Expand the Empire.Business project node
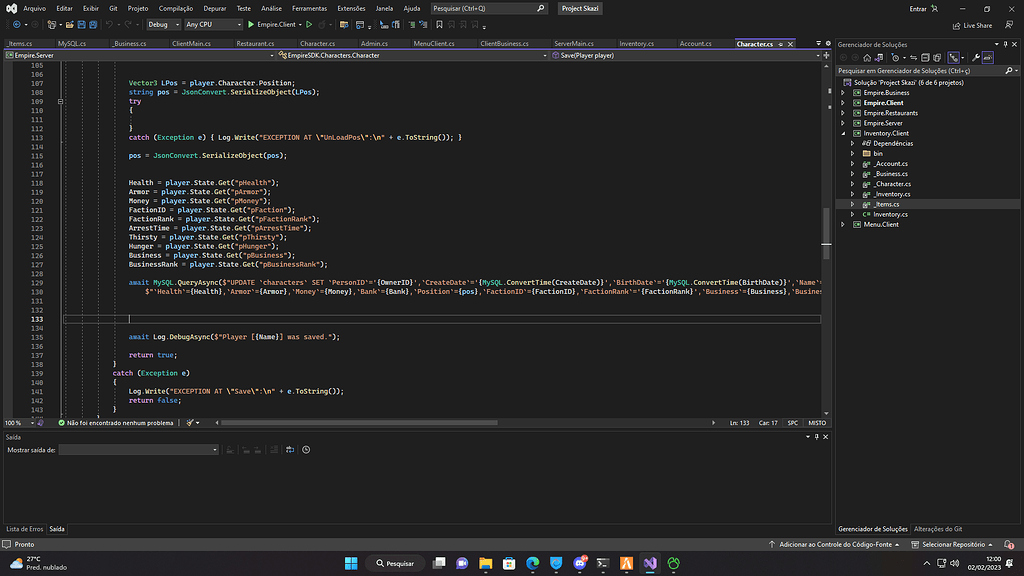Viewport: 1024px width, 576px height. point(844,93)
